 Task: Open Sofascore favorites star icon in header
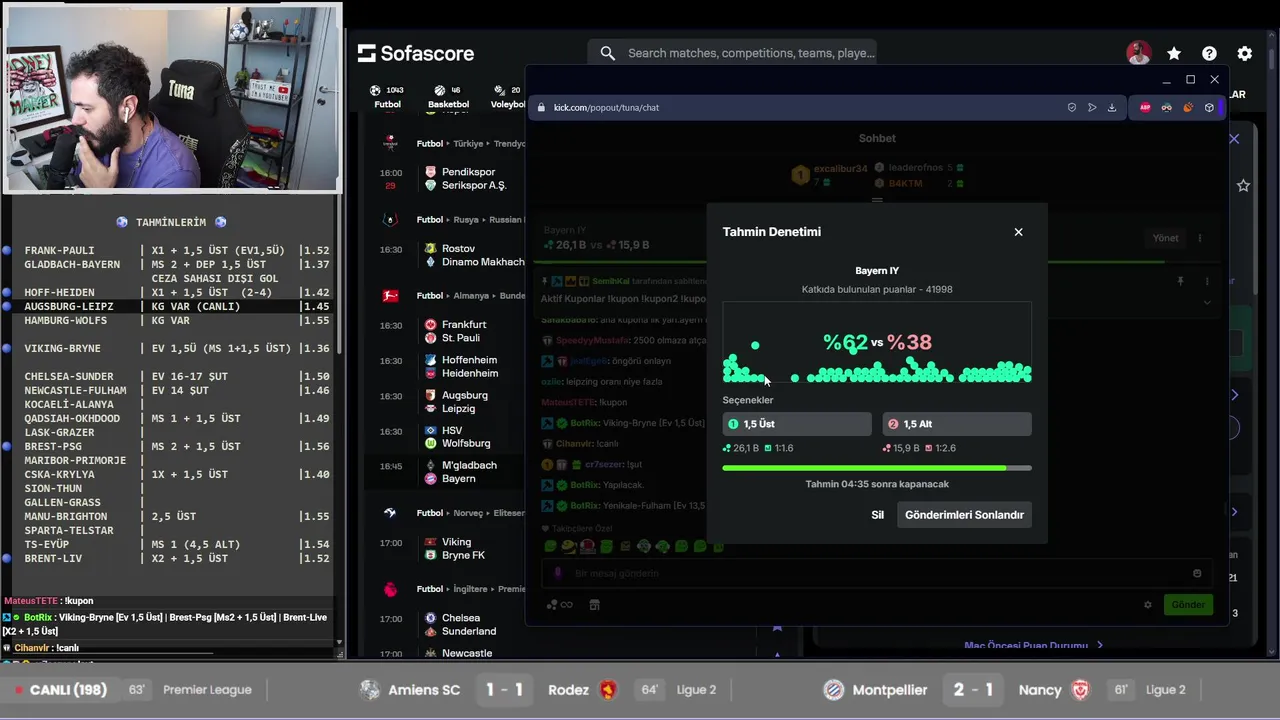(1174, 53)
